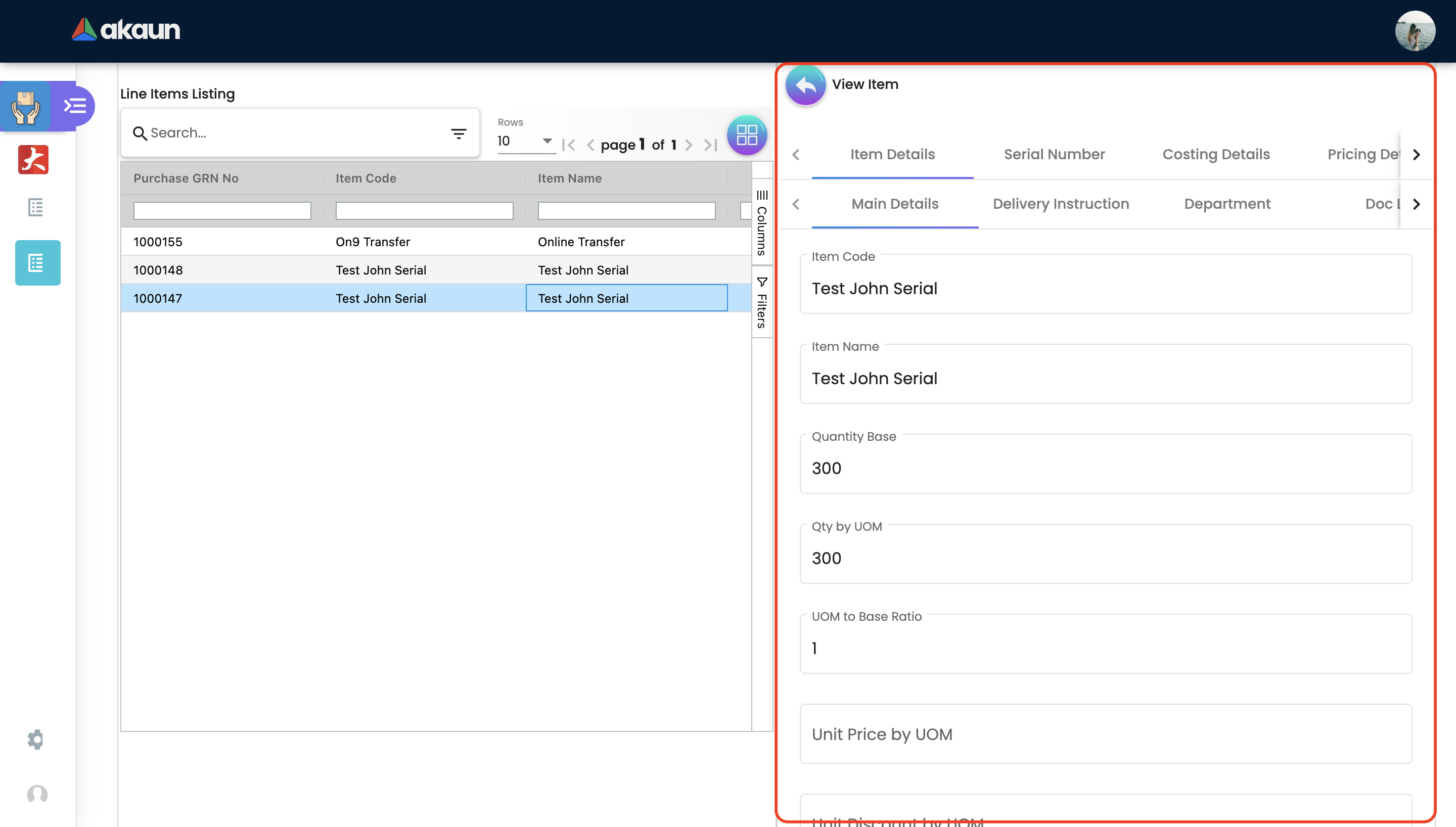Open the Rows per page dropdown
1456x827 pixels.
pyautogui.click(x=525, y=141)
